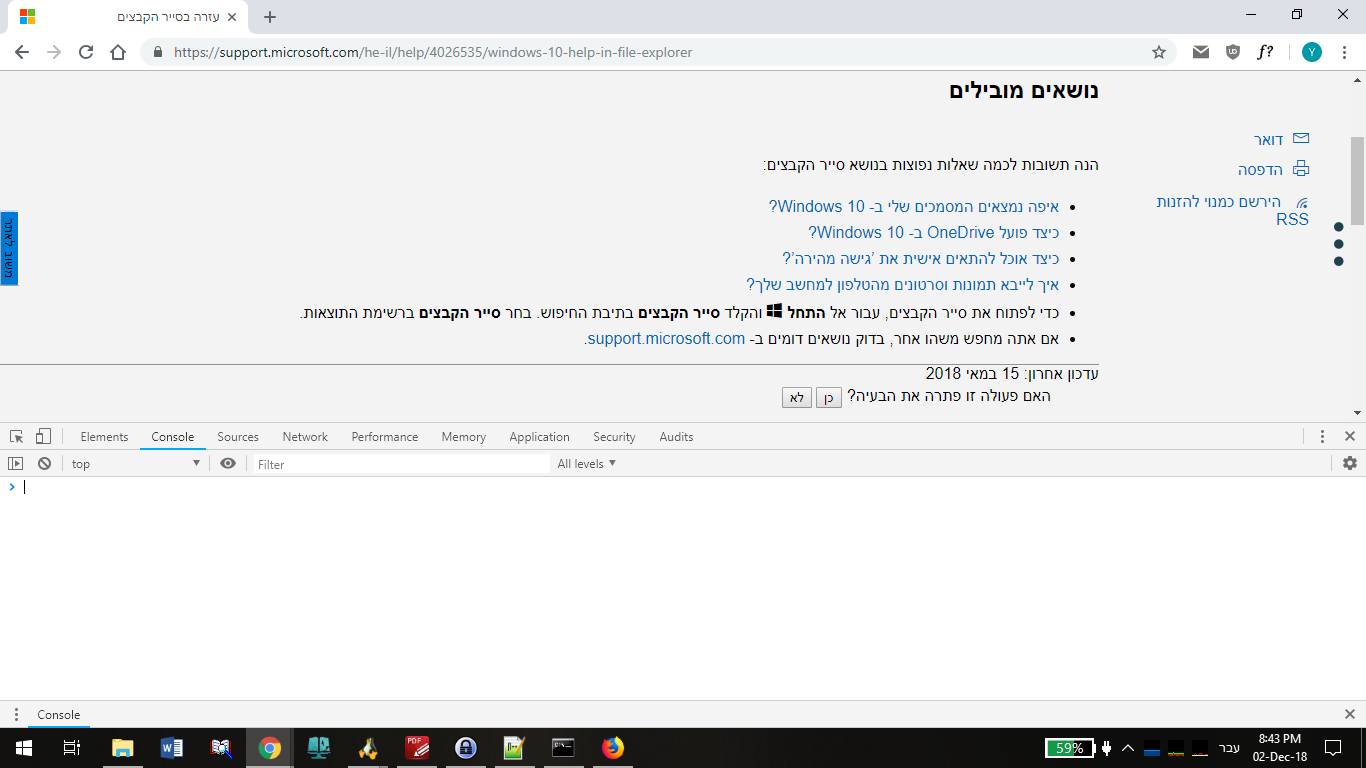Switch to the Application tab

click(x=539, y=437)
